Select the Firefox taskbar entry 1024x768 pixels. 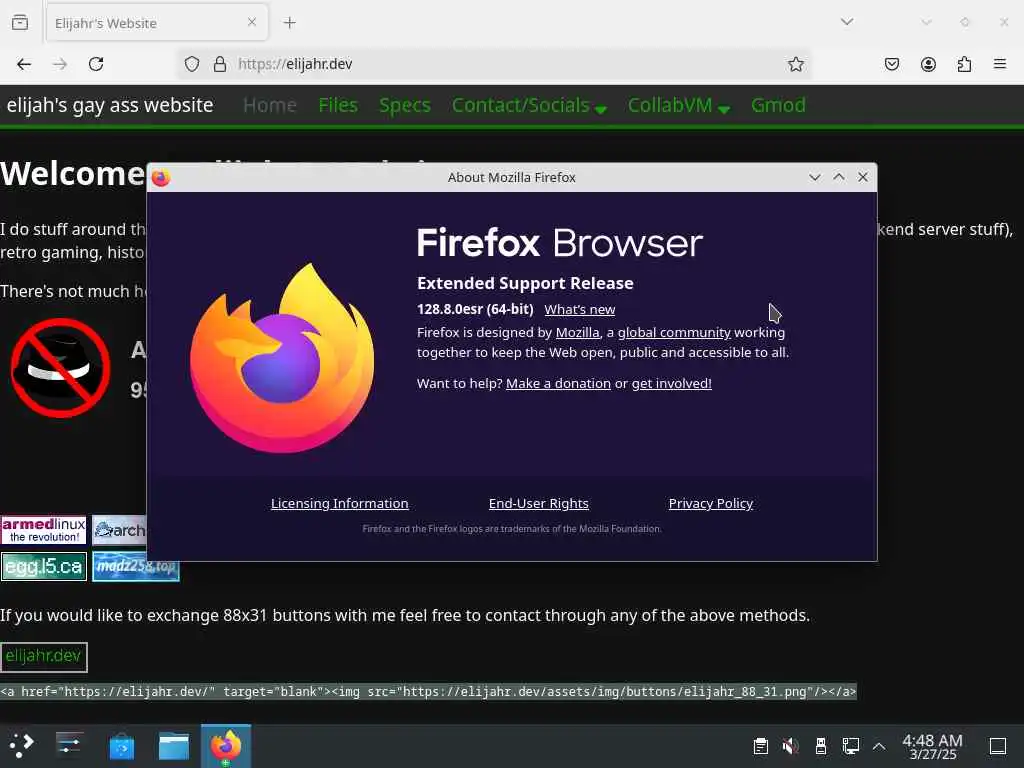pyautogui.click(x=226, y=746)
